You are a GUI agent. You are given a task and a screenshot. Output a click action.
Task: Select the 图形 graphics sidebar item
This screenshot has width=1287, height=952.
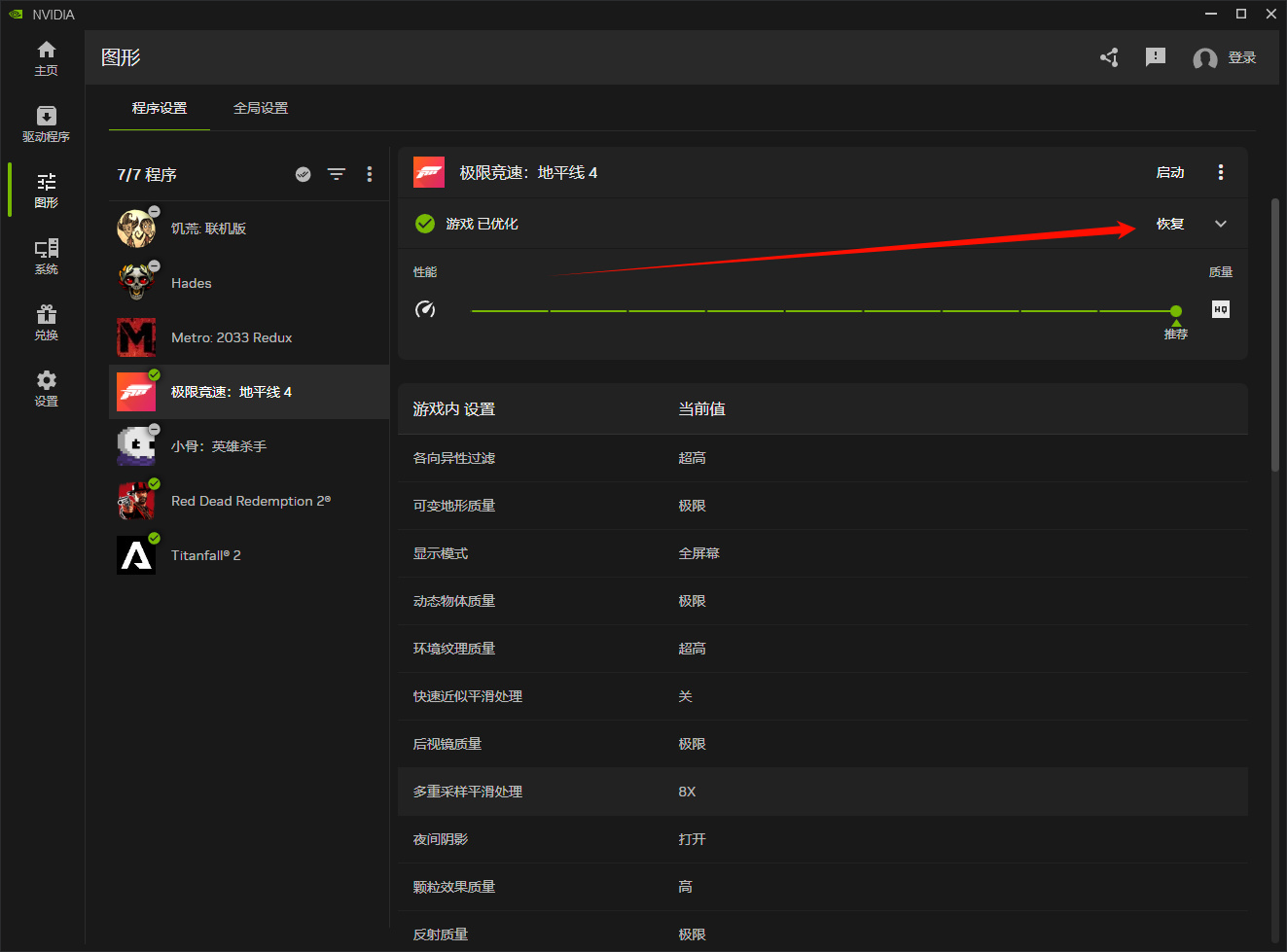tap(46, 191)
